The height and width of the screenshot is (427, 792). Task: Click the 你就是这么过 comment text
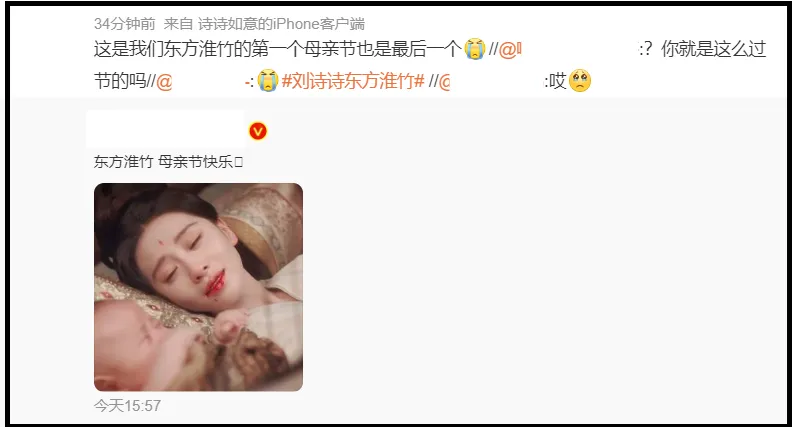pos(713,49)
